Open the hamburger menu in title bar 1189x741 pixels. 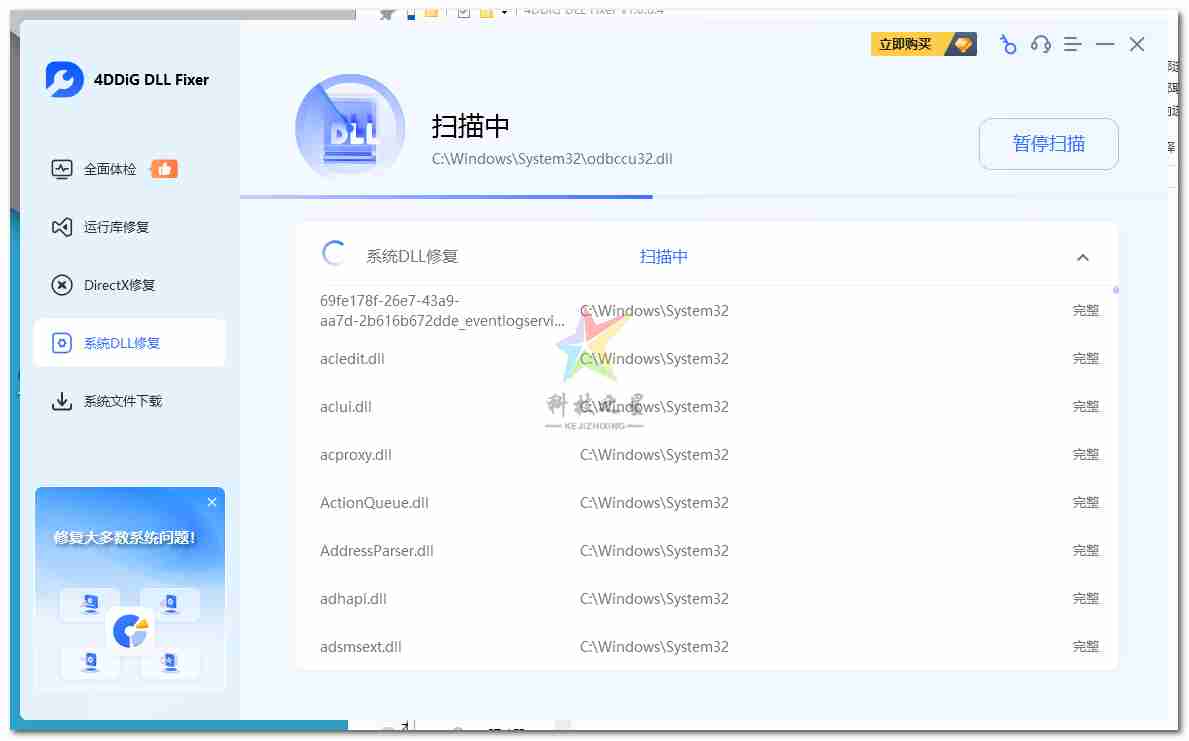[x=1072, y=44]
